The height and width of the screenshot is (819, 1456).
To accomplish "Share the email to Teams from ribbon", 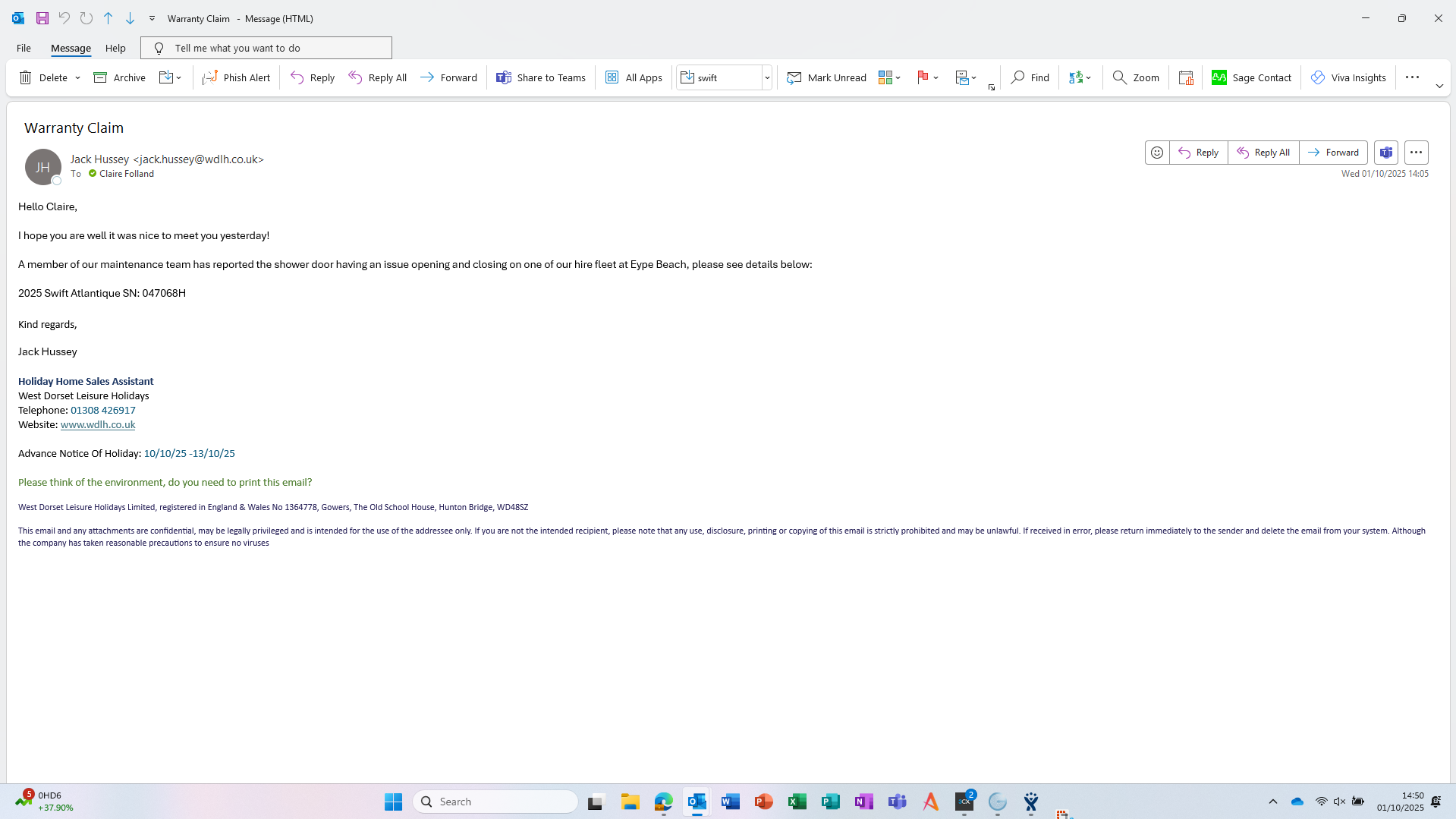I will pyautogui.click(x=541, y=77).
